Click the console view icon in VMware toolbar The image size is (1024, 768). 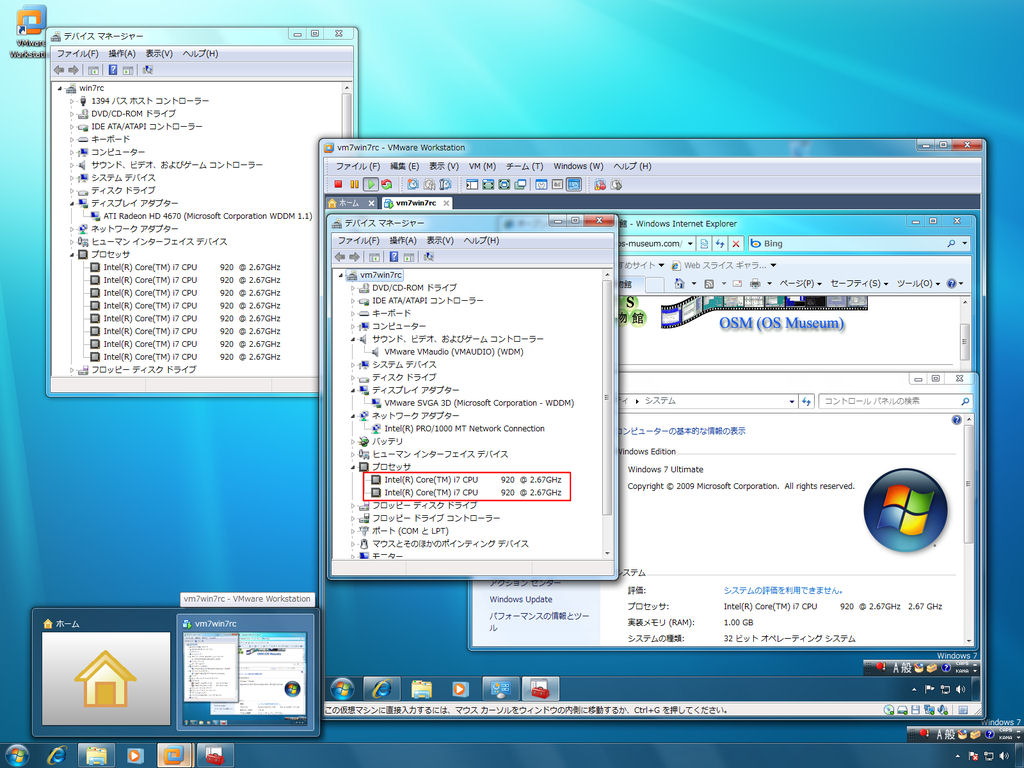click(574, 185)
